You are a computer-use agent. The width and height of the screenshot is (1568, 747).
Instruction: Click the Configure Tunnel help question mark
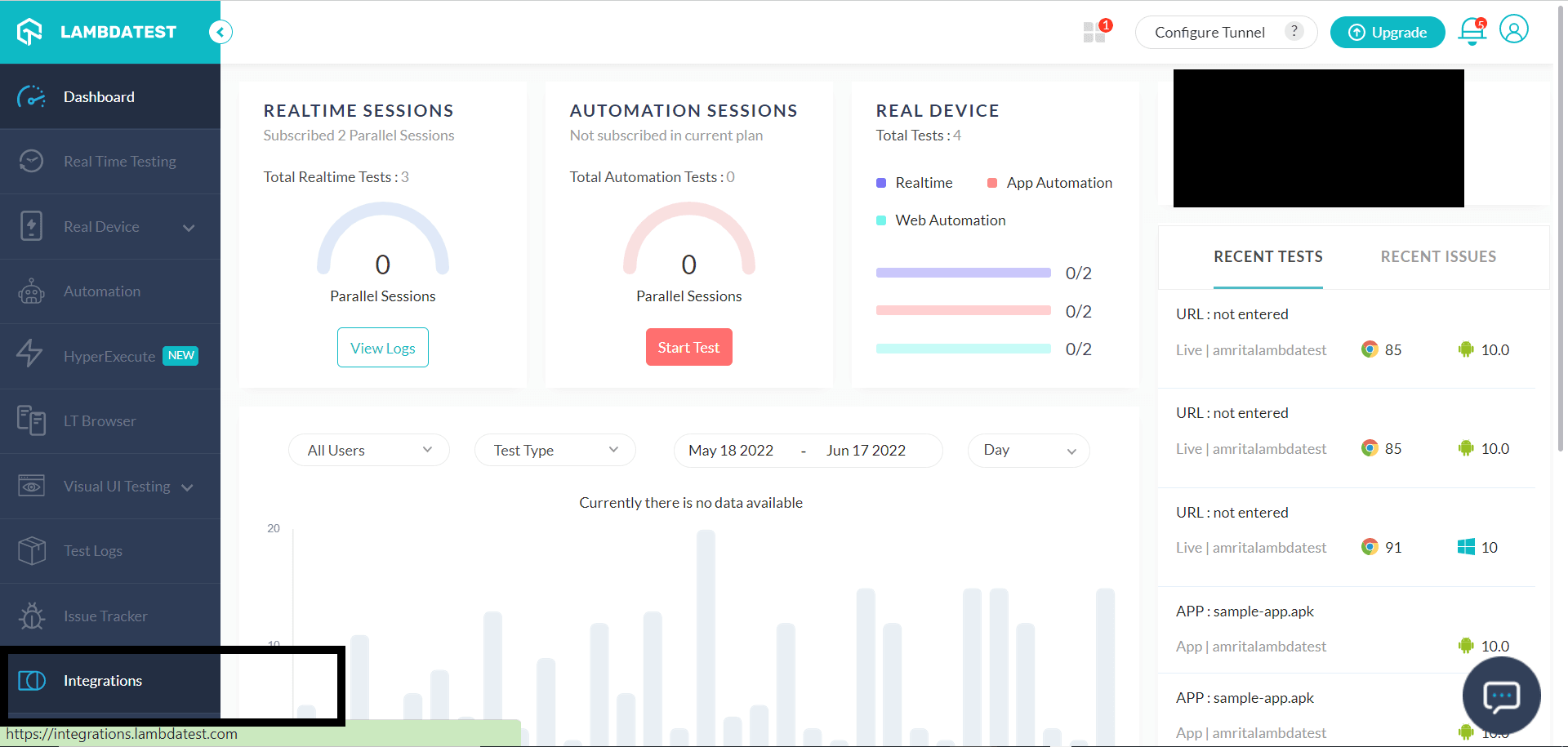(1294, 31)
